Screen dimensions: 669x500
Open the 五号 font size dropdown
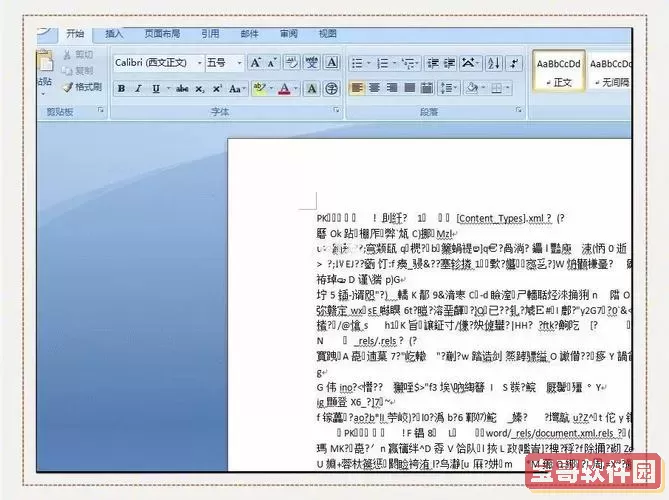tap(239, 63)
